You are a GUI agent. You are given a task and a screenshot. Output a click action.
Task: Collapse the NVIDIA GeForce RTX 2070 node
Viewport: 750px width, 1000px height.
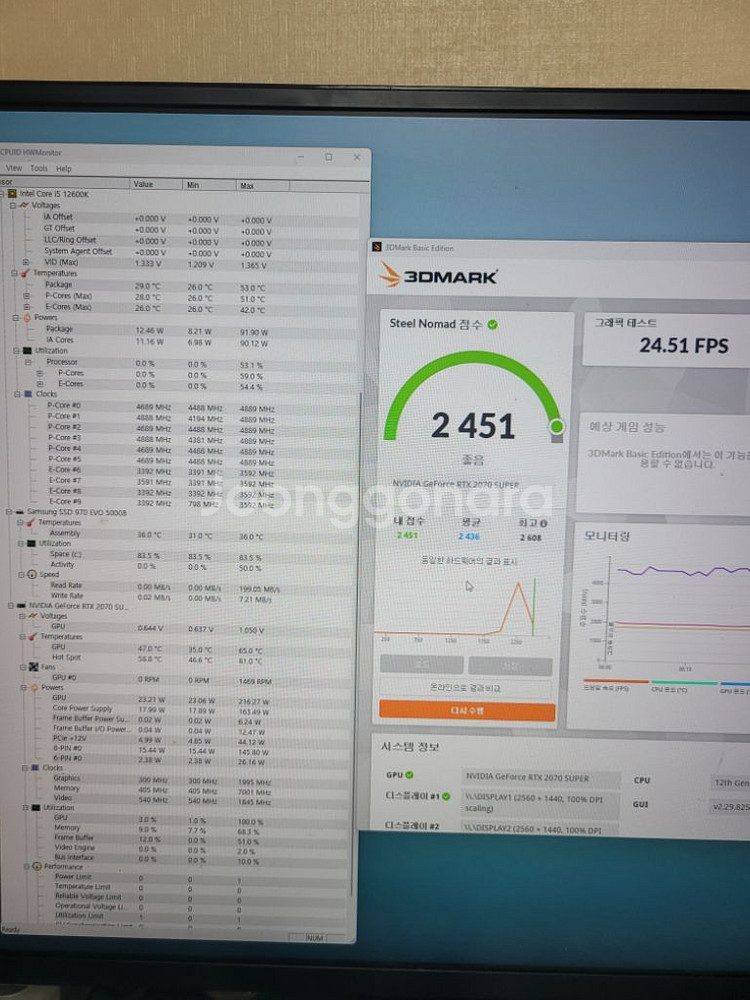pyautogui.click(x=10, y=605)
